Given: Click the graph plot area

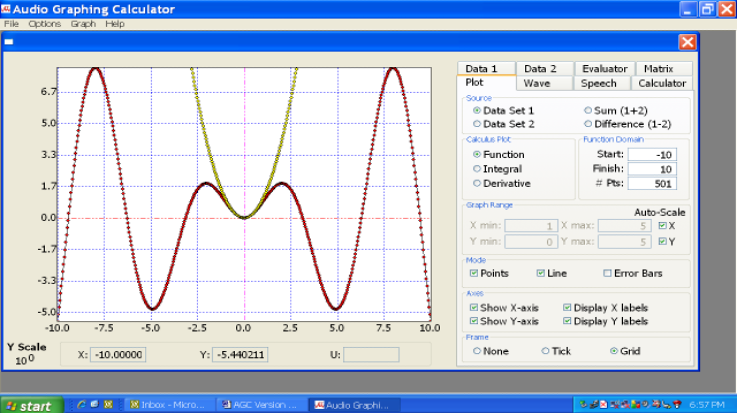Looking at the screenshot, I should (x=244, y=195).
